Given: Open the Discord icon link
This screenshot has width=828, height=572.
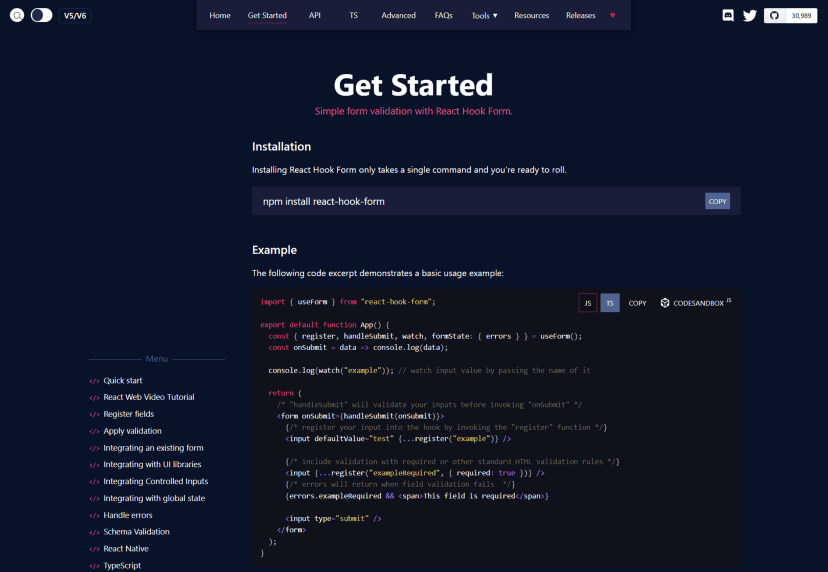Looking at the screenshot, I should click(x=728, y=15).
